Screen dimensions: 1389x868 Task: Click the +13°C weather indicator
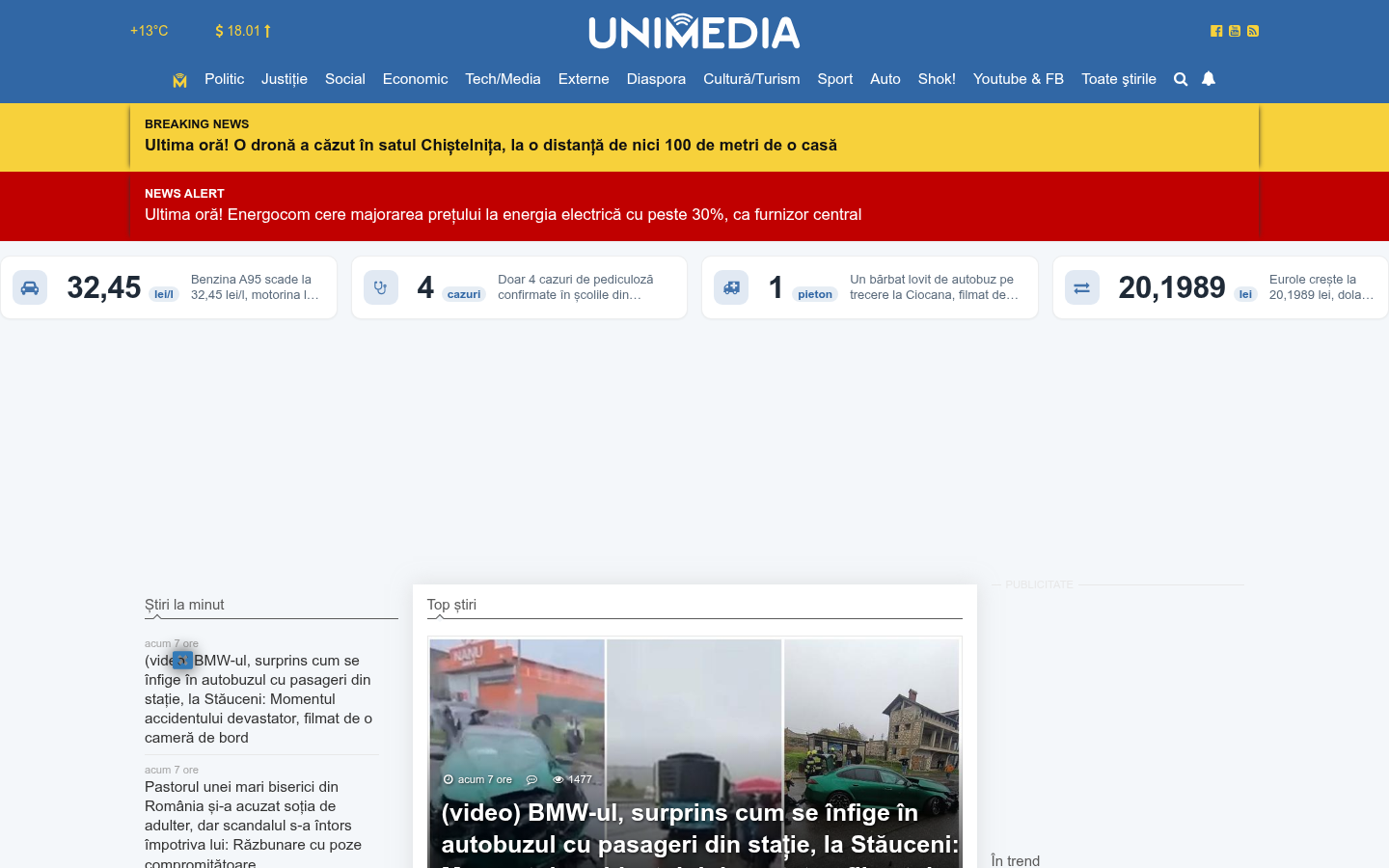point(150,31)
